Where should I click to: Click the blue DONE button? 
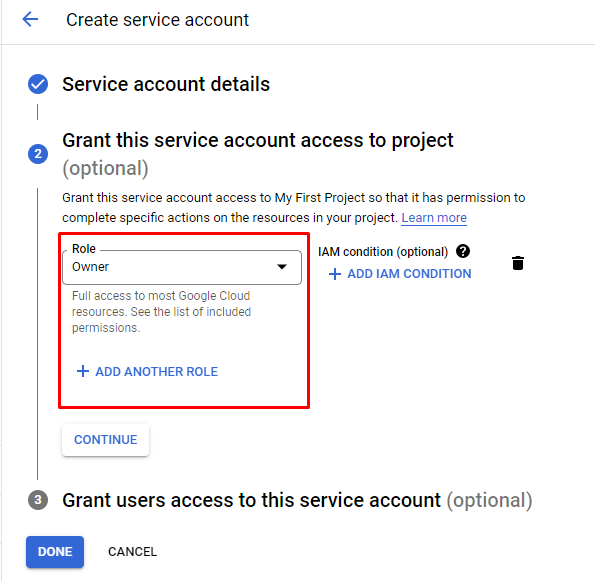(x=55, y=552)
